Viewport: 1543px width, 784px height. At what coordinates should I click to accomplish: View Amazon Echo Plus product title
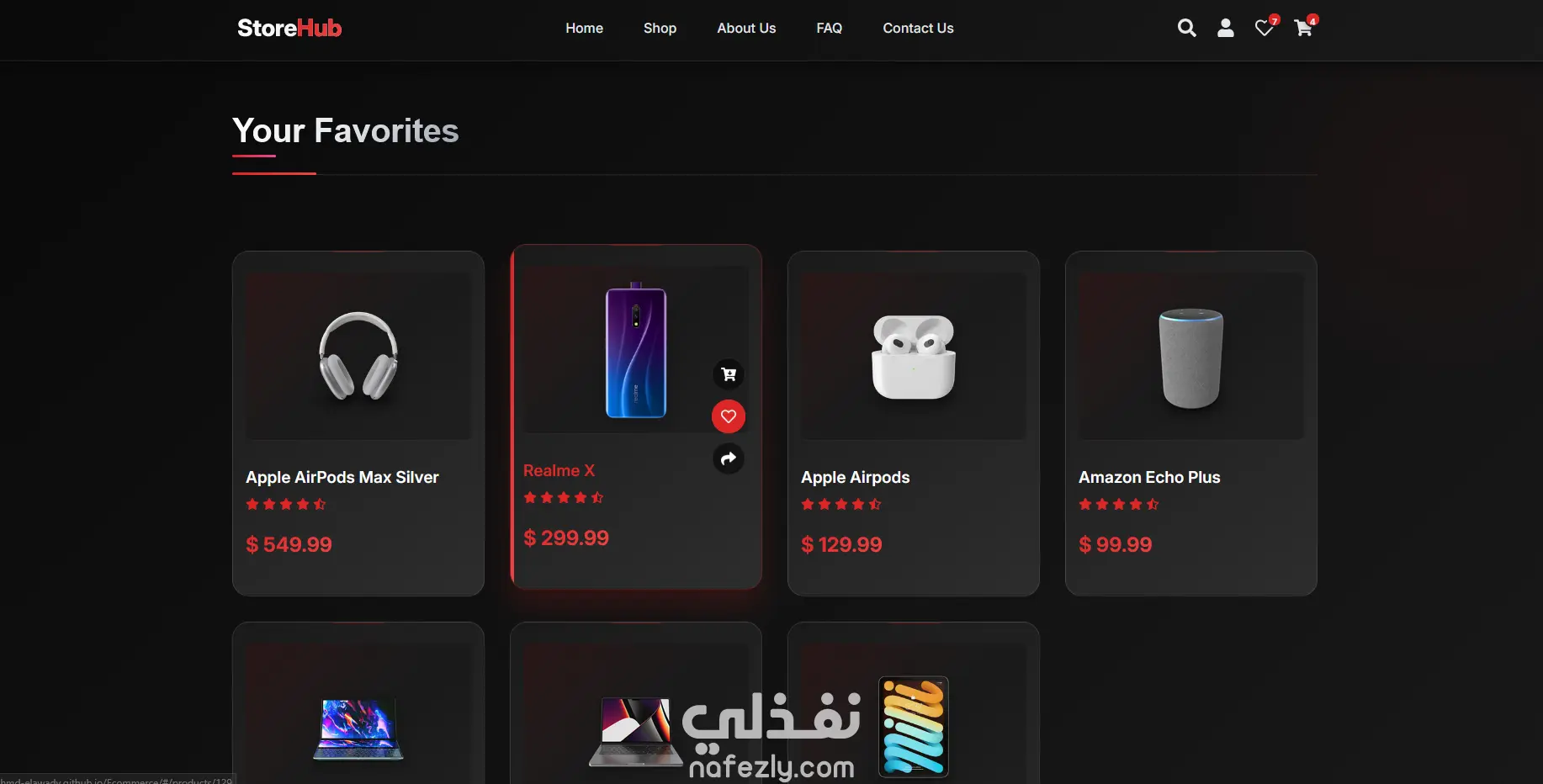[1149, 477]
